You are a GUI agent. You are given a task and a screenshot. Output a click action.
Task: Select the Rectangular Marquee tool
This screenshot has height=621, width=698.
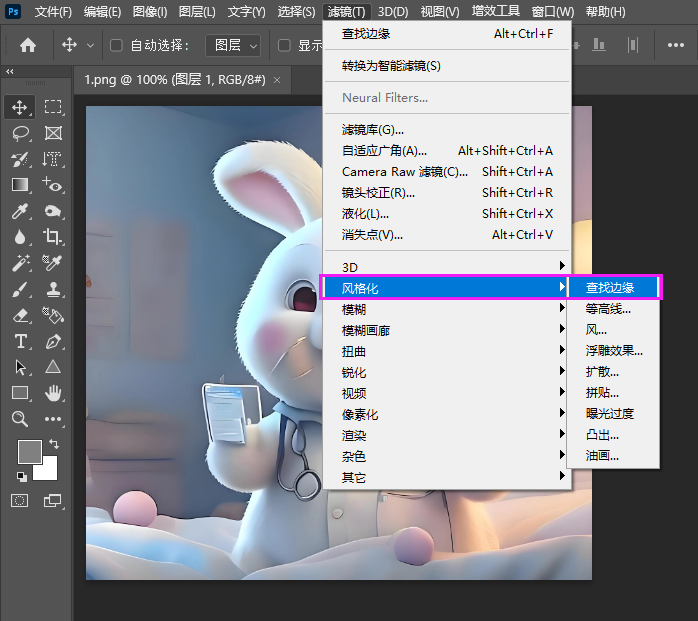pos(53,107)
